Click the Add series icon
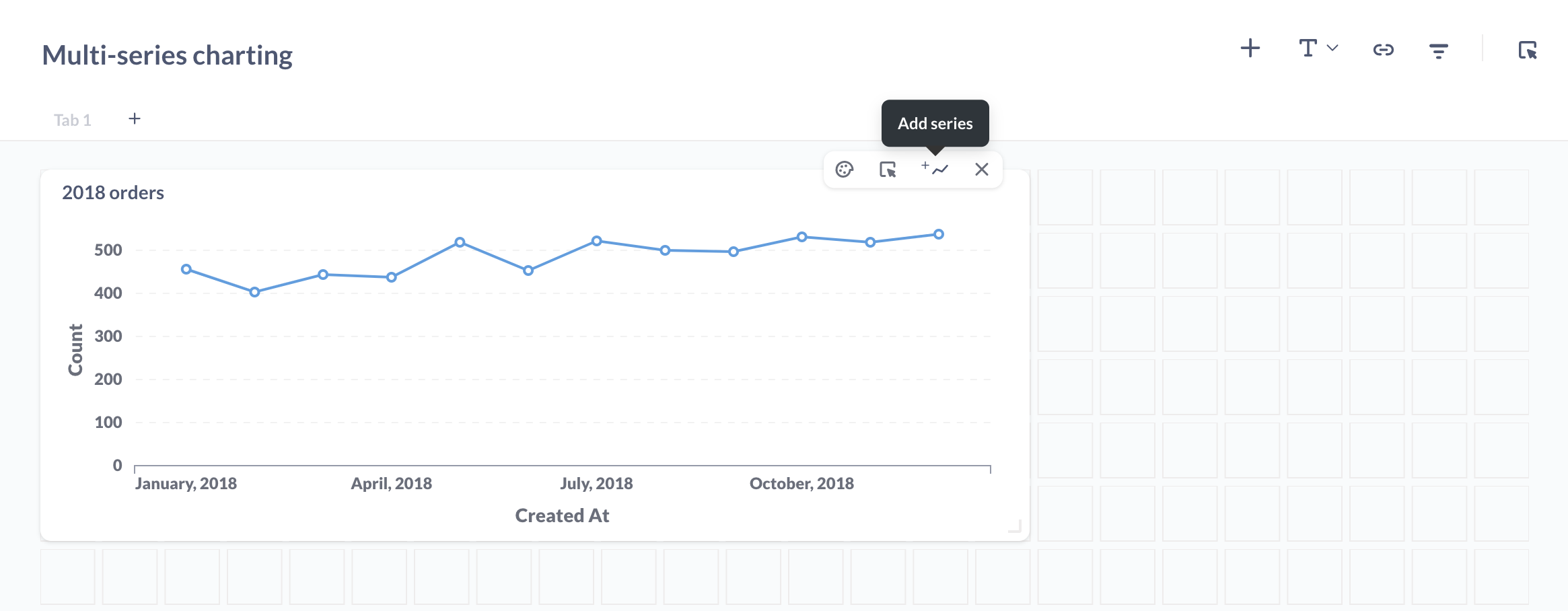Viewport: 1568px width, 611px height. point(935,169)
